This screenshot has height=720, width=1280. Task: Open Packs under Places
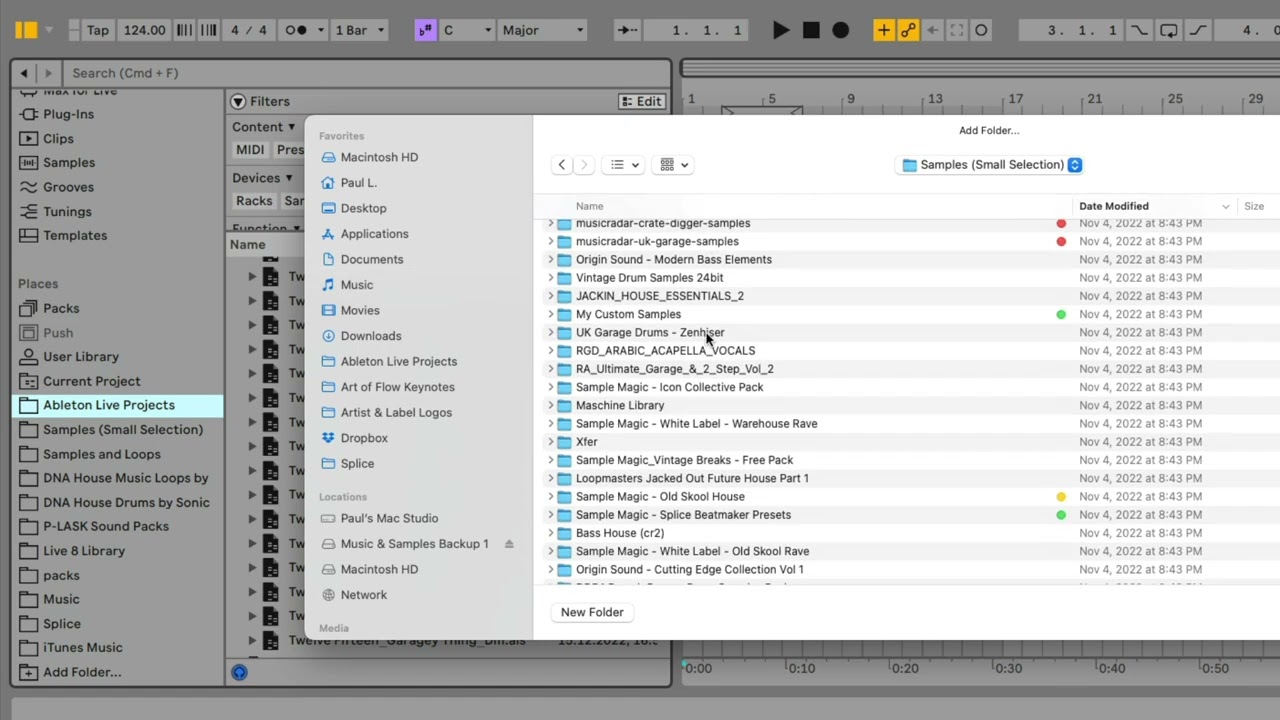click(x=61, y=309)
